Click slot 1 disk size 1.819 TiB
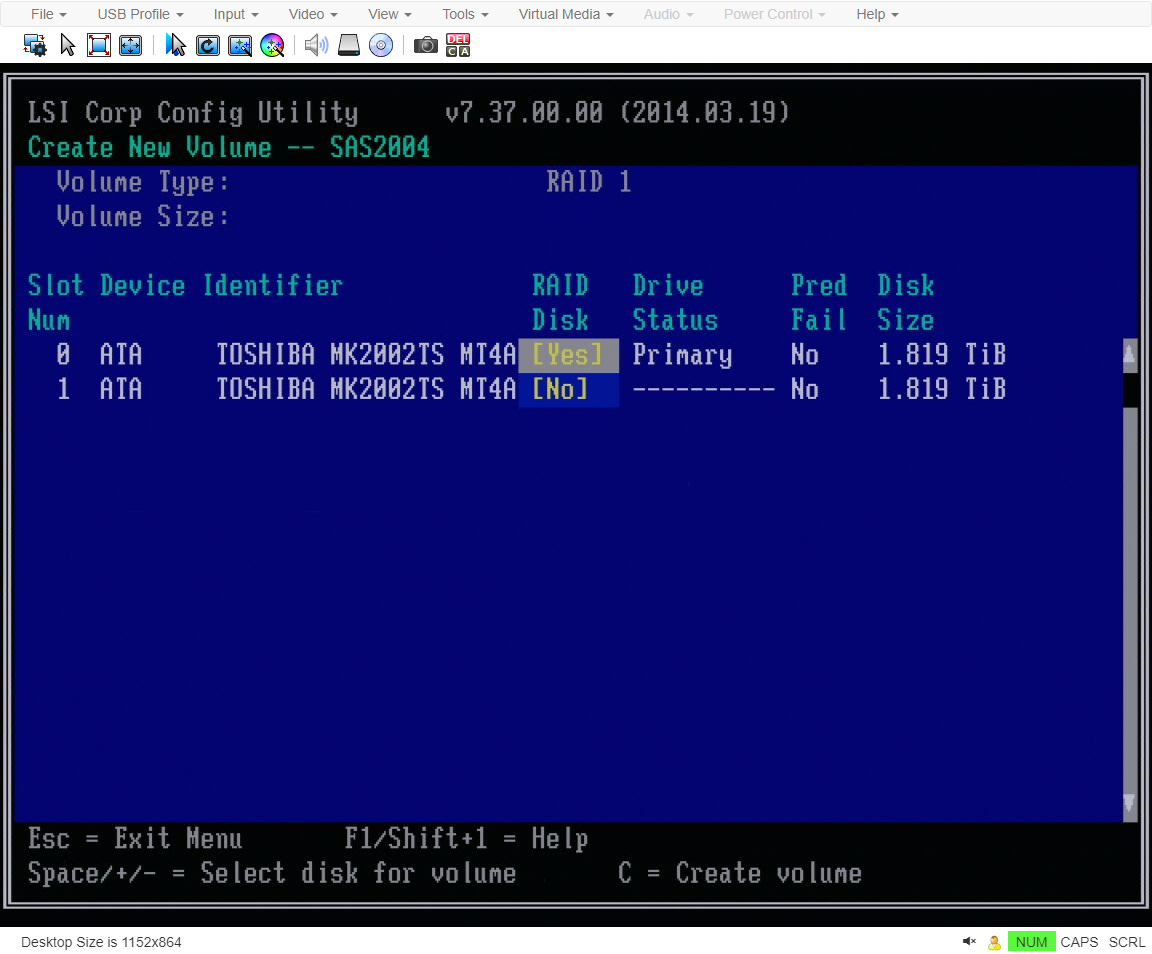 point(942,390)
